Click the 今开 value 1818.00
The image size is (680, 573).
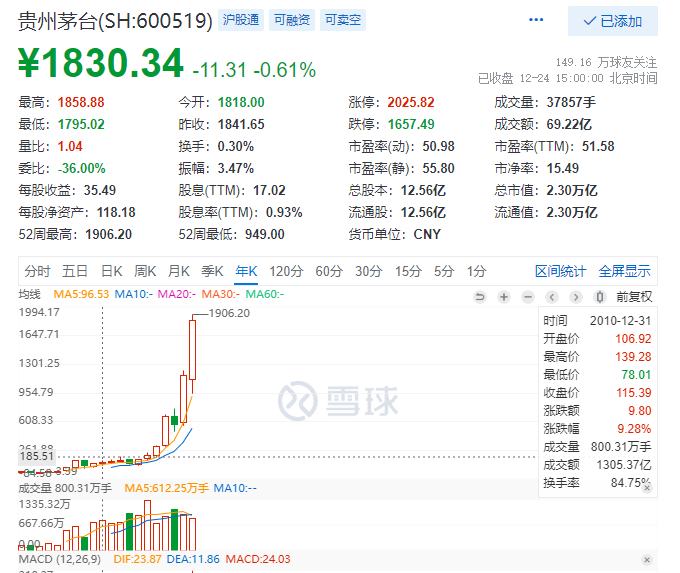(x=241, y=102)
